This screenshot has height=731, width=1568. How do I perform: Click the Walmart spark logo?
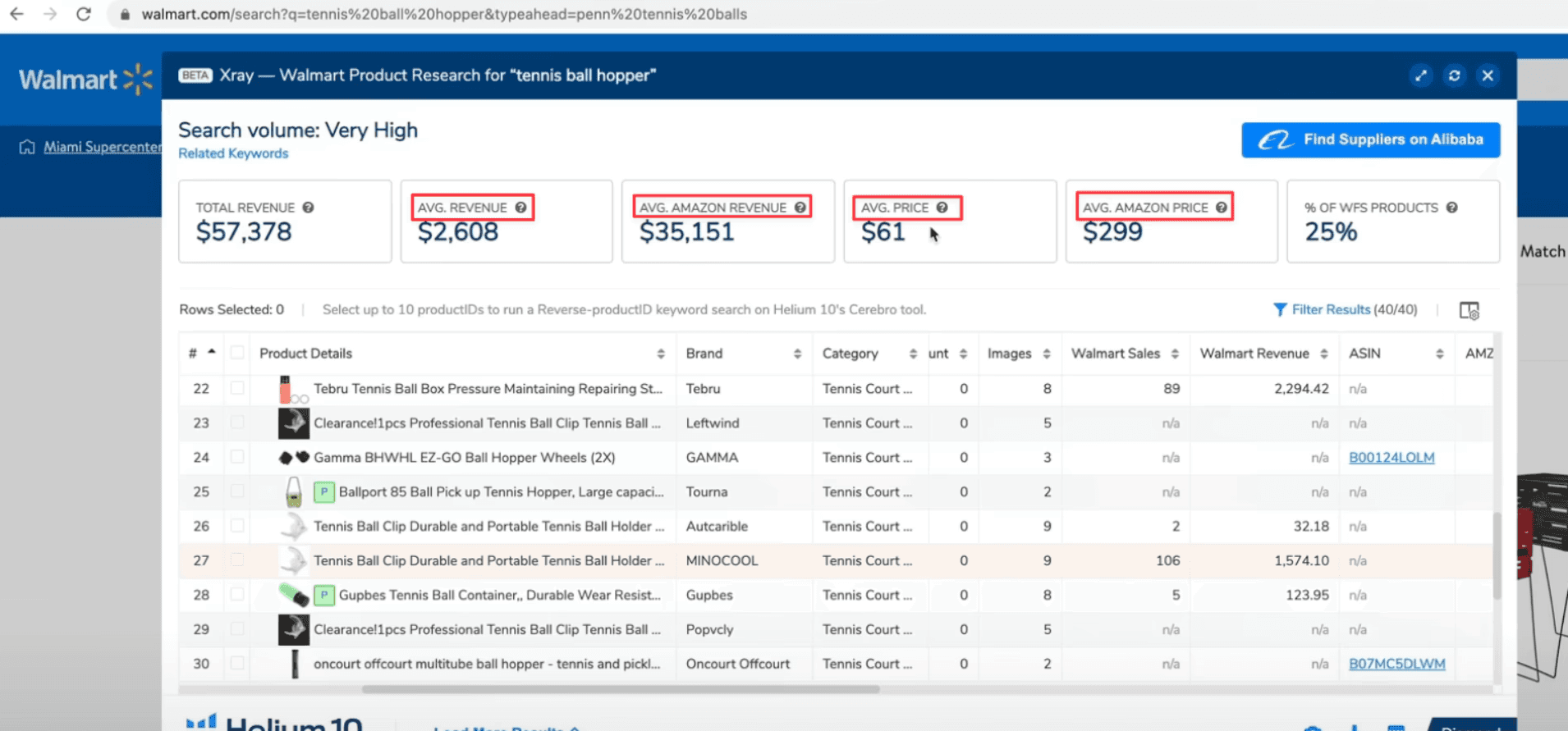tap(138, 80)
